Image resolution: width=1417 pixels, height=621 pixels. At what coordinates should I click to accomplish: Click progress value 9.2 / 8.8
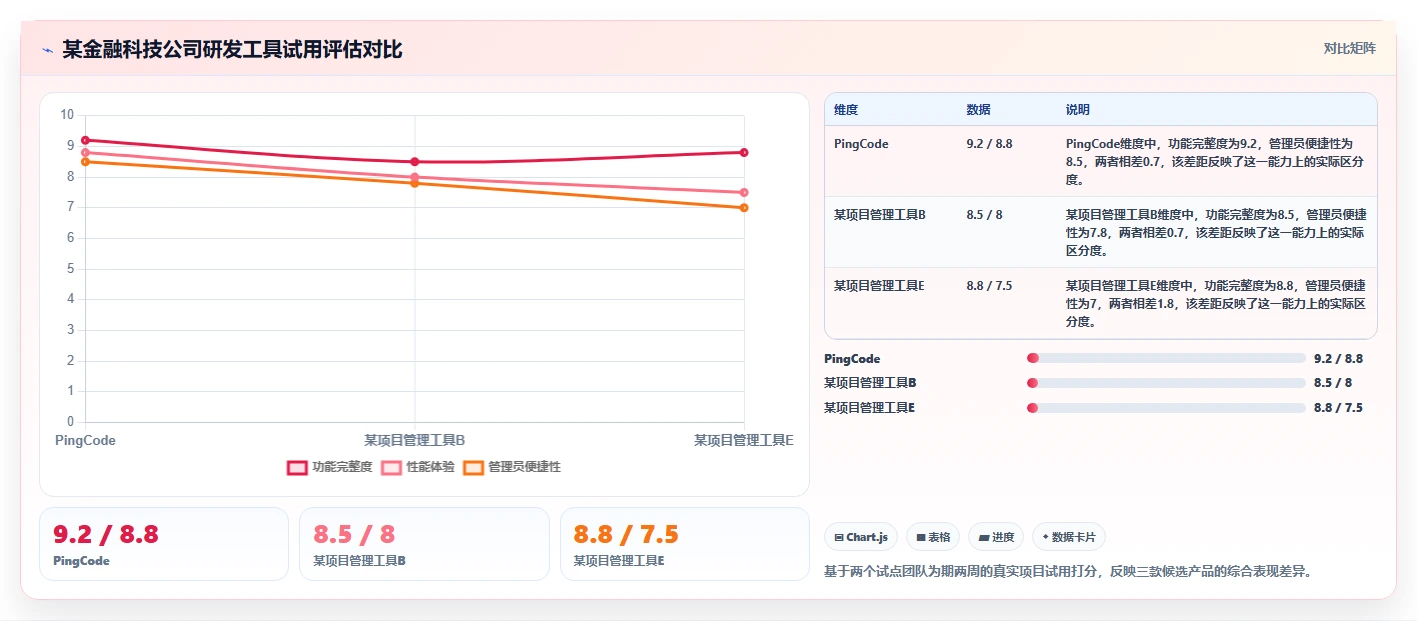1338,358
